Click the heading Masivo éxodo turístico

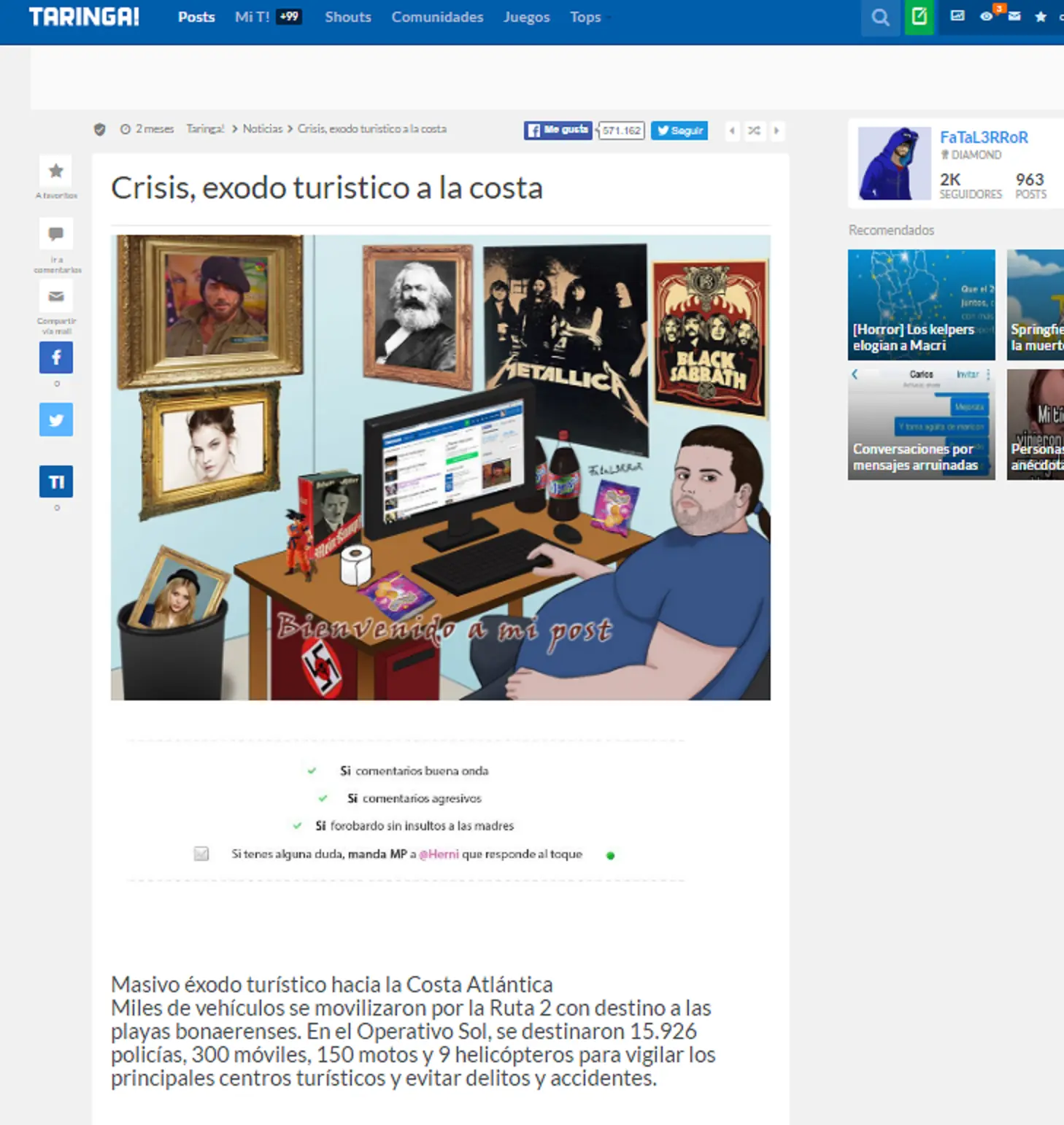pos(332,985)
